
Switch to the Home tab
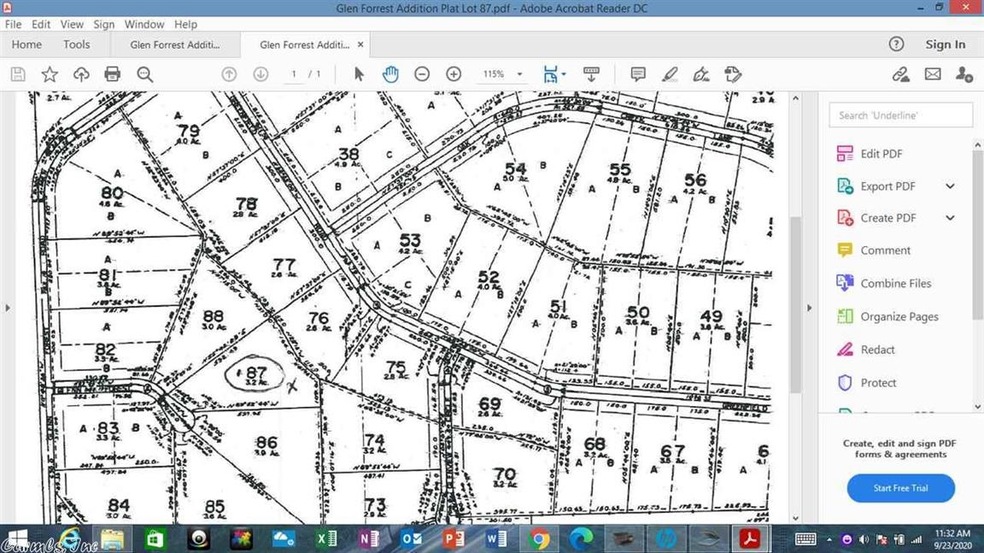tap(26, 45)
